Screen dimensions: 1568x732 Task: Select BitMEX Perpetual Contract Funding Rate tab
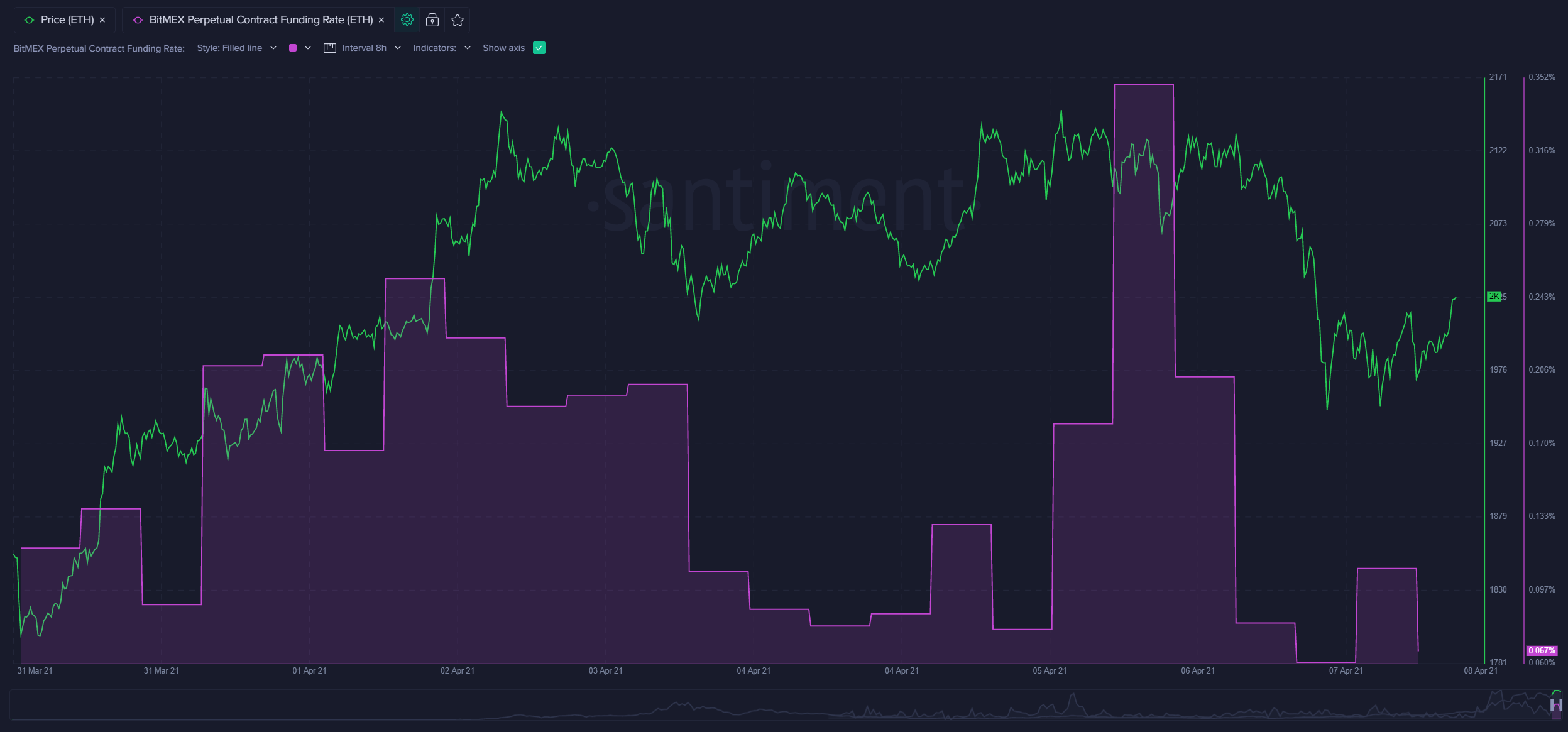261,20
